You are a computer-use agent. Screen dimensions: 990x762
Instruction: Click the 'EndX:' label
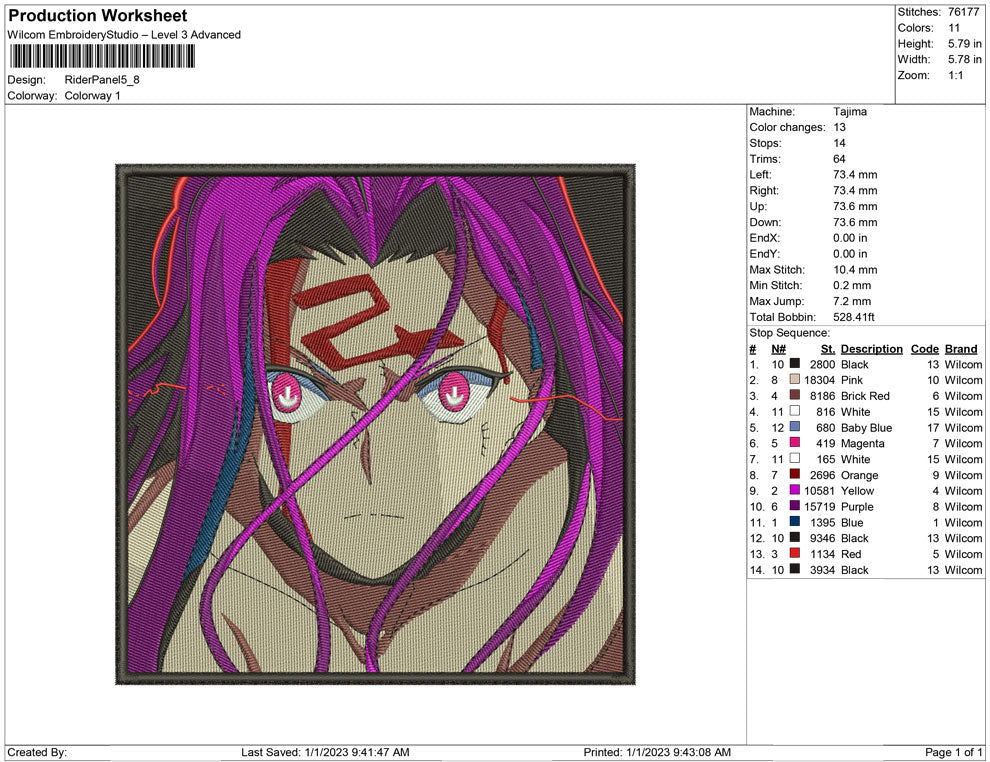(x=765, y=238)
